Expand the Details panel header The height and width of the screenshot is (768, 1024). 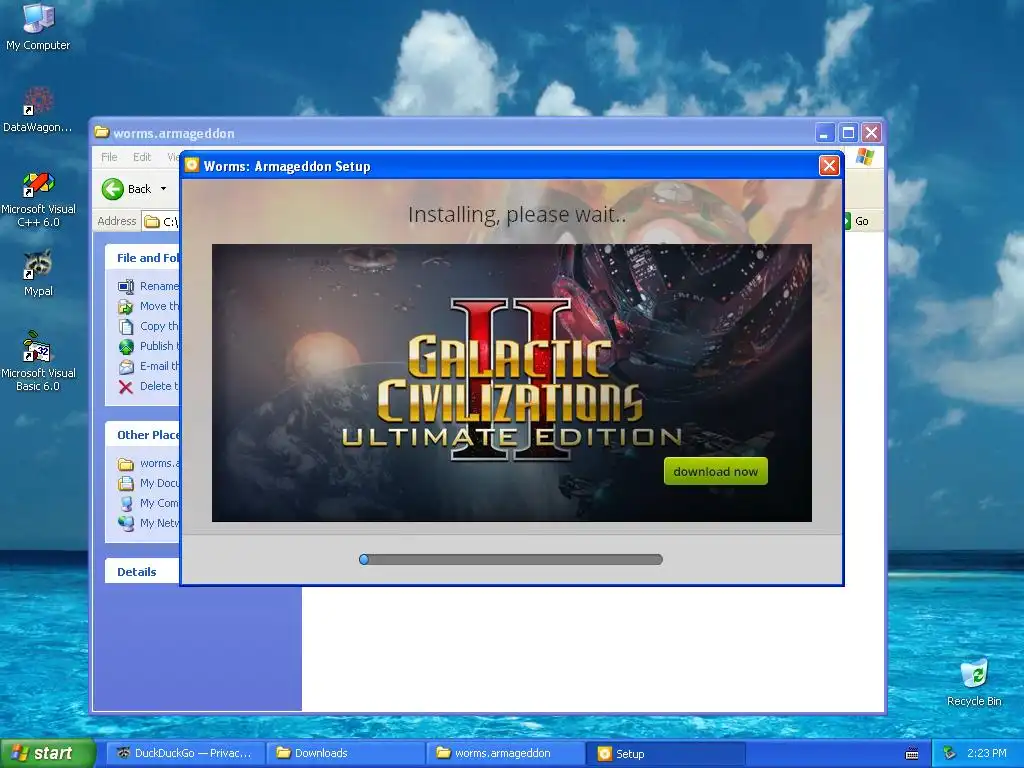coord(142,572)
